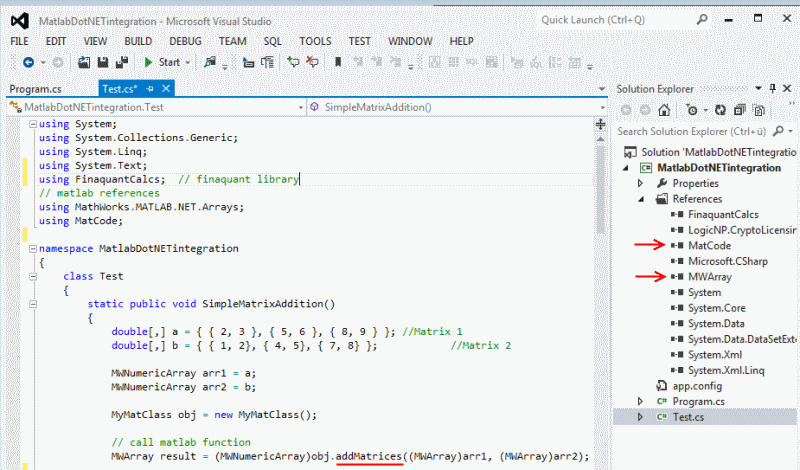Screen dimensions: 800x470
Task: Toggle the pin on the Test.cs tab
Action: [x=150, y=89]
